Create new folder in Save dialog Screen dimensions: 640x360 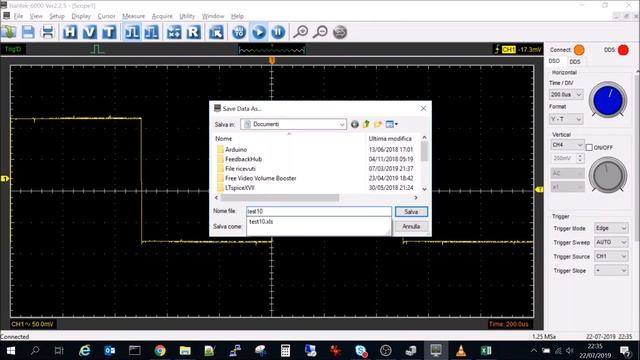378,124
